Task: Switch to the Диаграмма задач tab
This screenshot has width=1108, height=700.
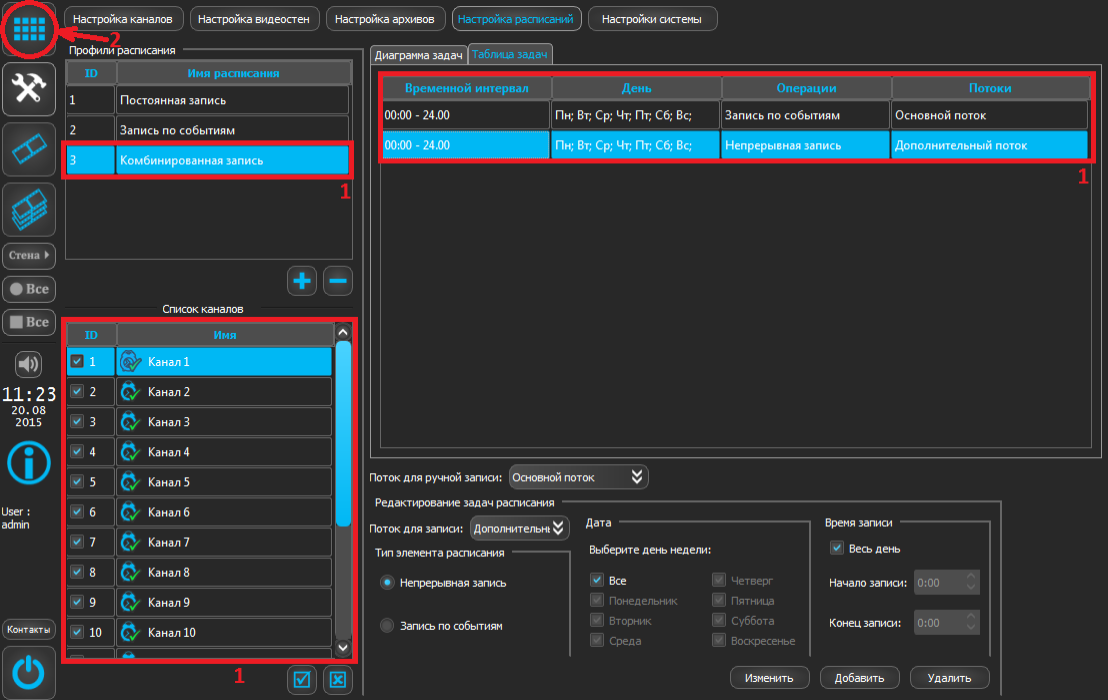Action: pyautogui.click(x=417, y=56)
